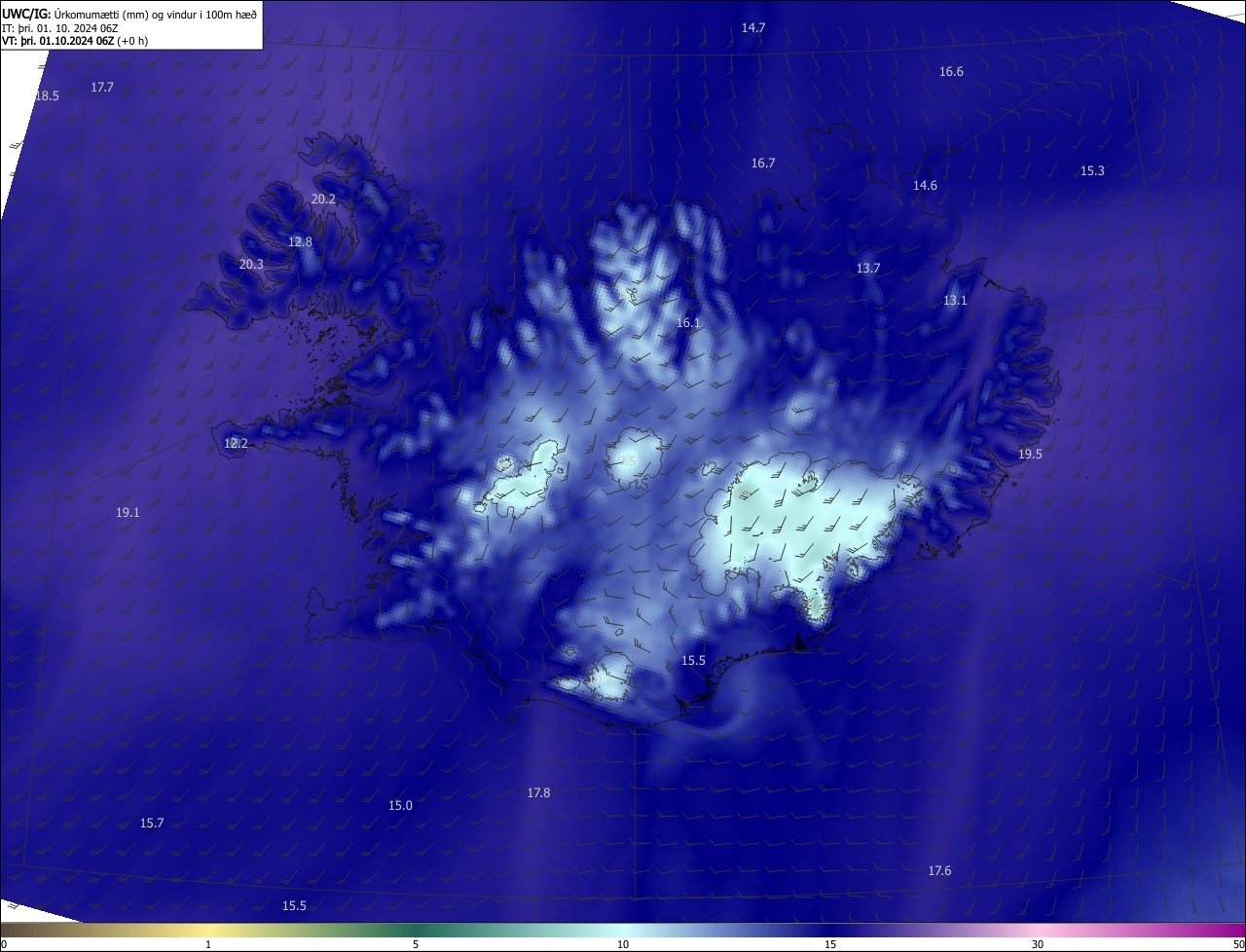Select the 12.2 value on the peninsula

click(x=236, y=444)
